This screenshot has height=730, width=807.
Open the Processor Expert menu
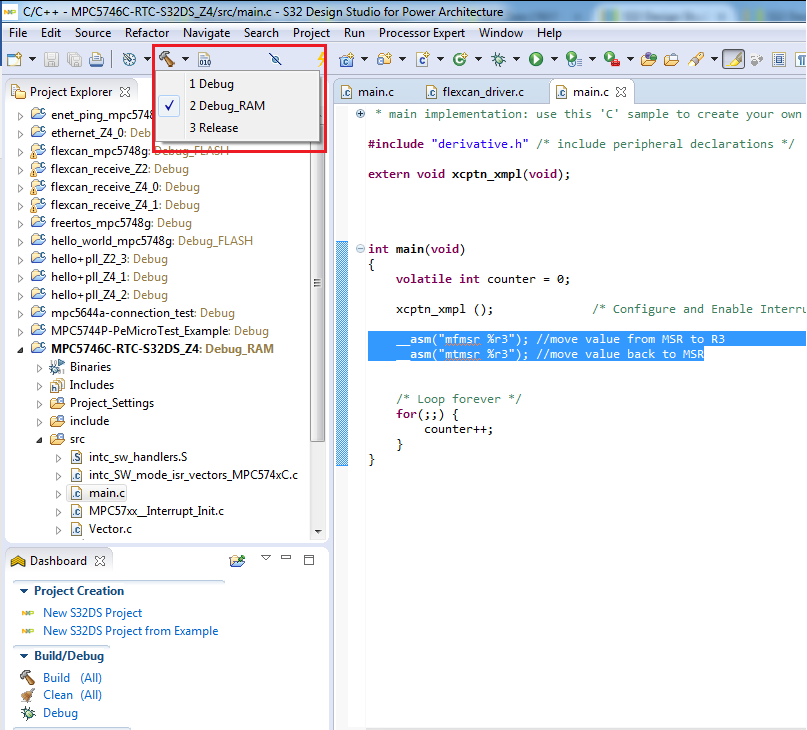[422, 33]
